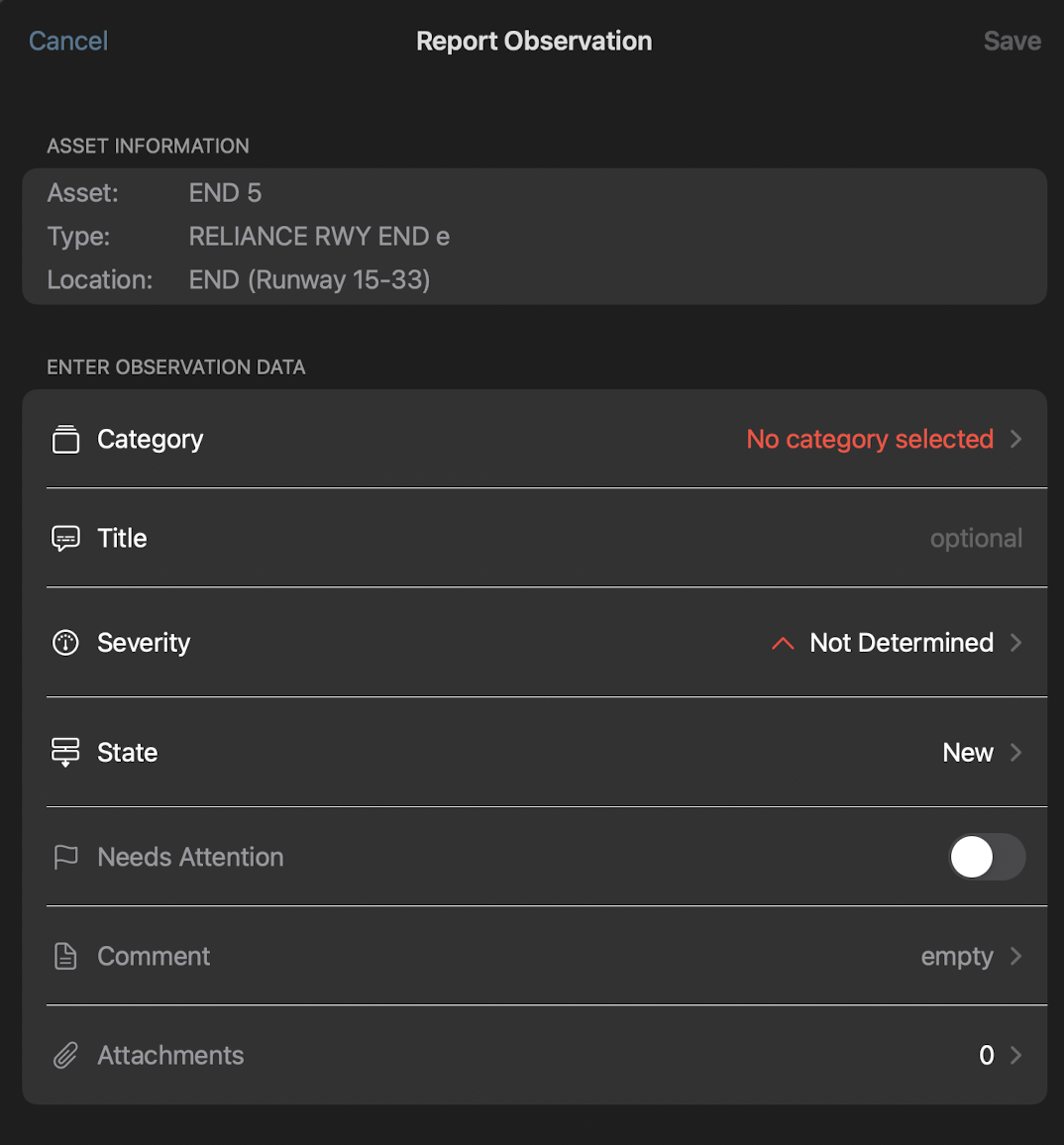The image size is (1064, 1145).
Task: Click the Severity gauge icon
Action: 65,643
